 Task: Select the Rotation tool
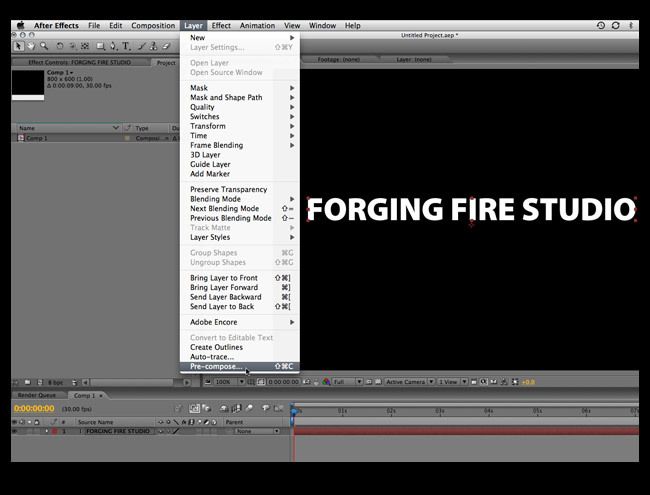pos(60,46)
